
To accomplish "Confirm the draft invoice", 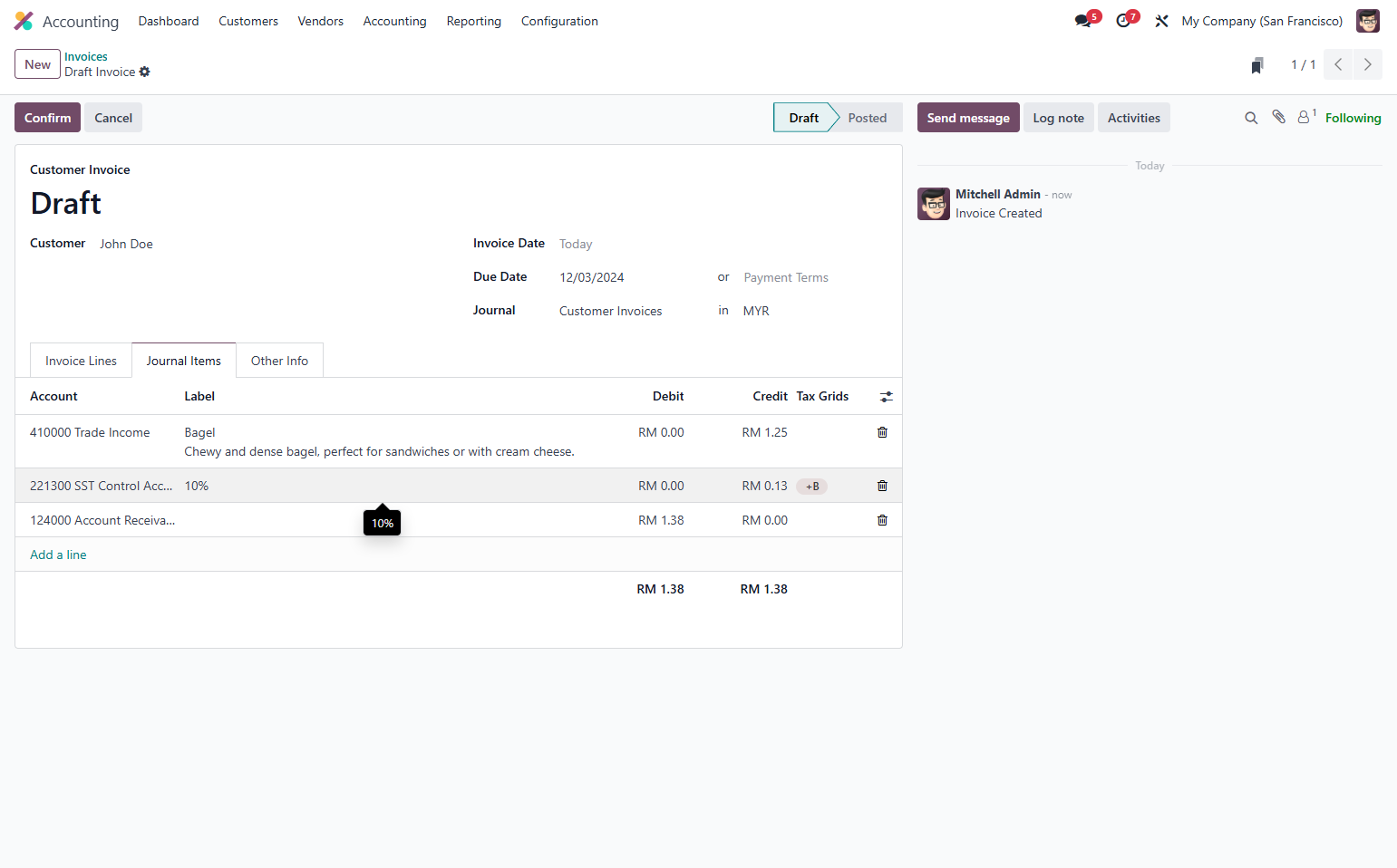I will pos(47,118).
